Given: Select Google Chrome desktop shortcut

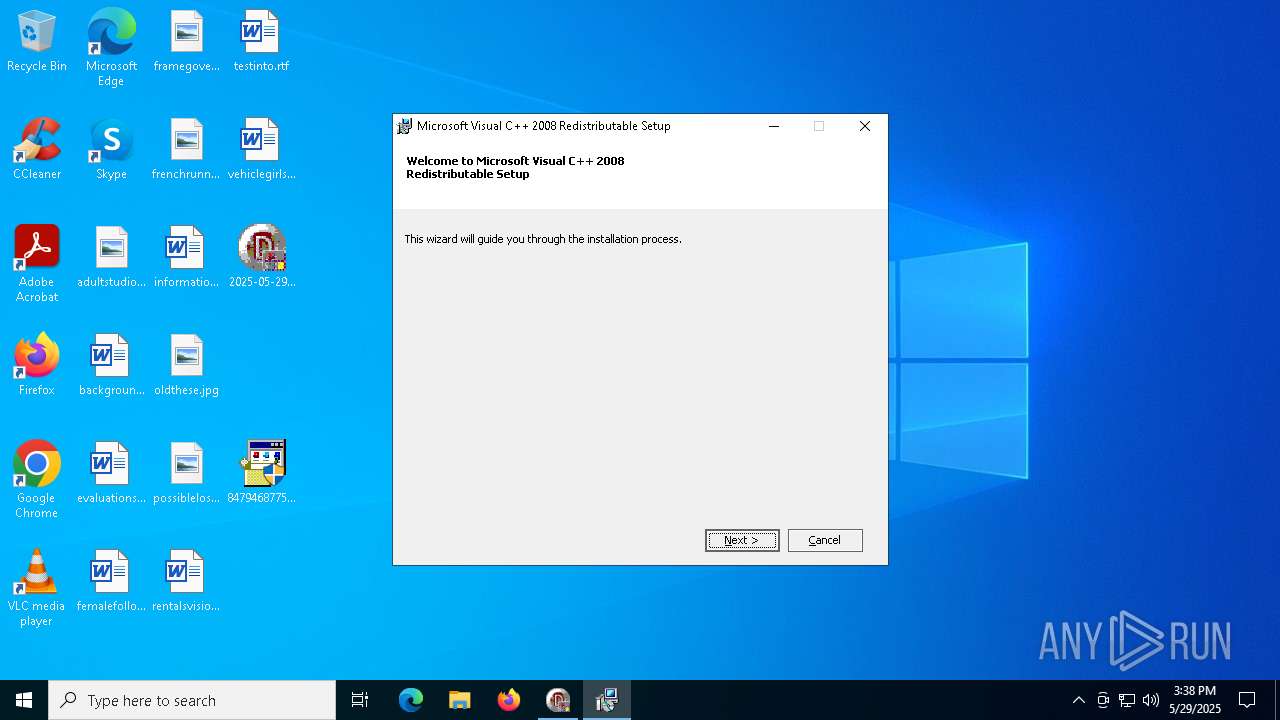Looking at the screenshot, I should point(37,480).
